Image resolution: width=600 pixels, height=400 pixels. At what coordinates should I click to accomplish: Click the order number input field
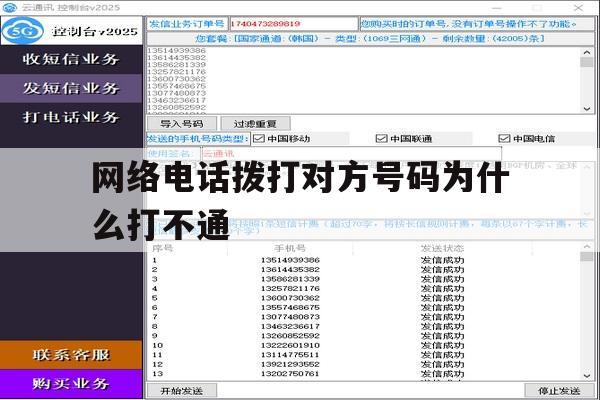pos(293,24)
